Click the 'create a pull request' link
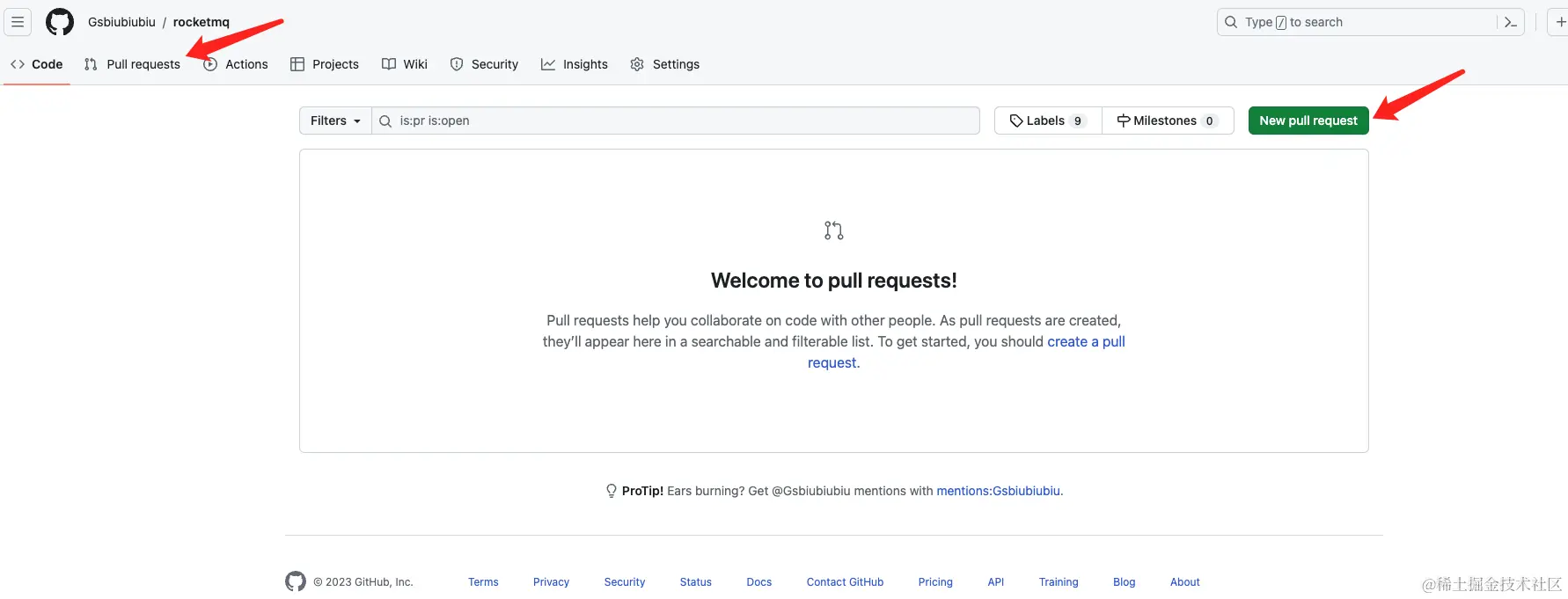 click(x=1085, y=341)
